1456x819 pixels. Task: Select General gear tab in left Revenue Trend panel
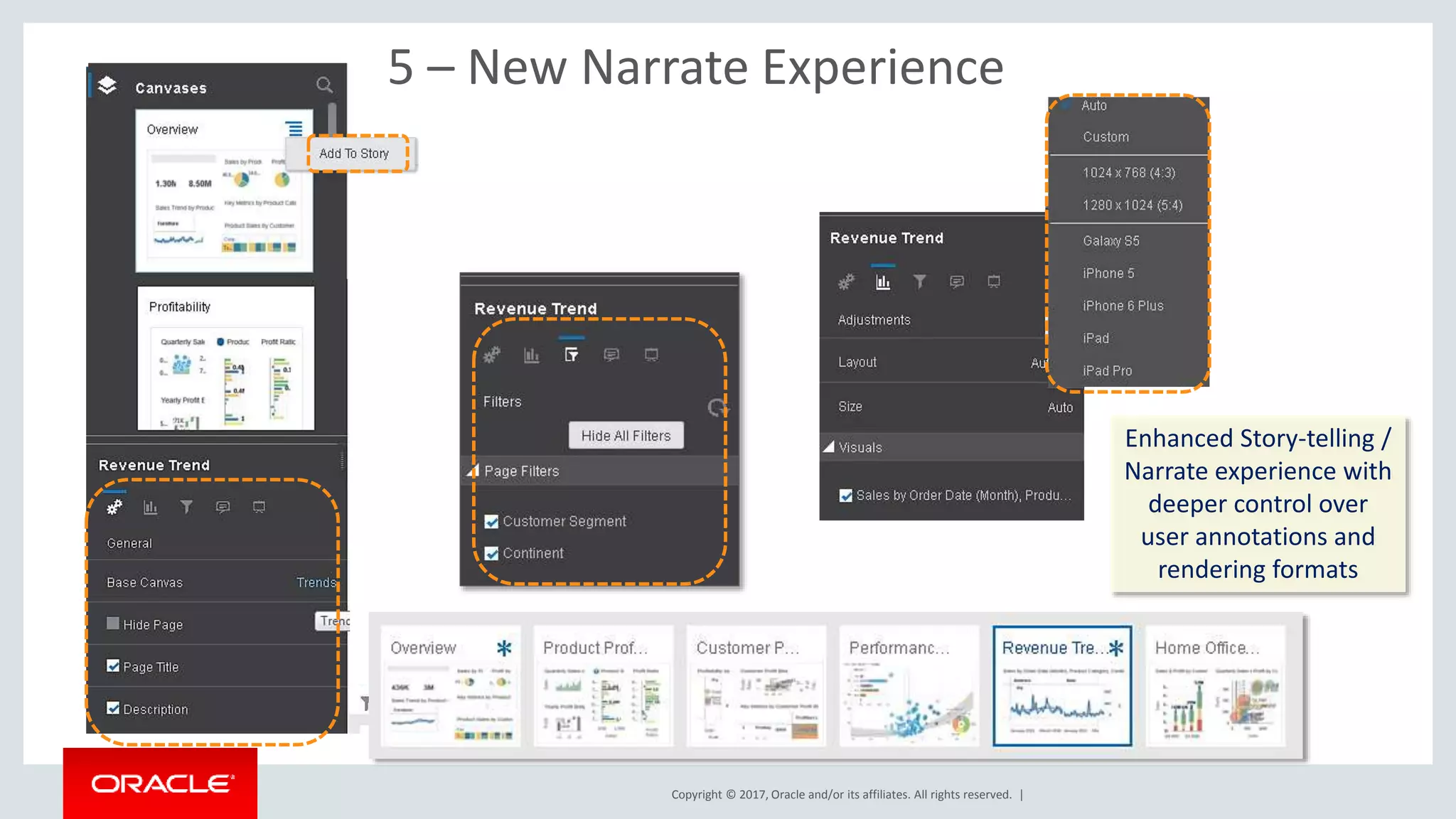click(x=114, y=507)
